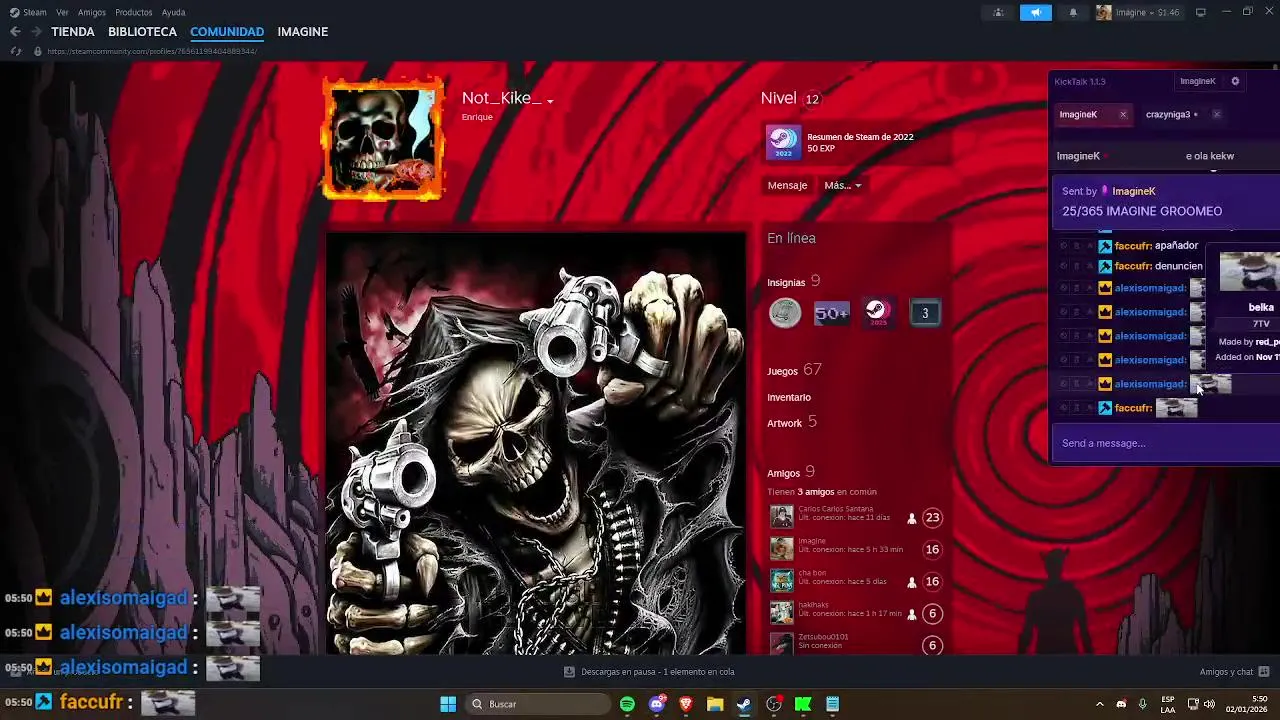
Task: Open KickTalk settings gear
Action: pos(1235,81)
